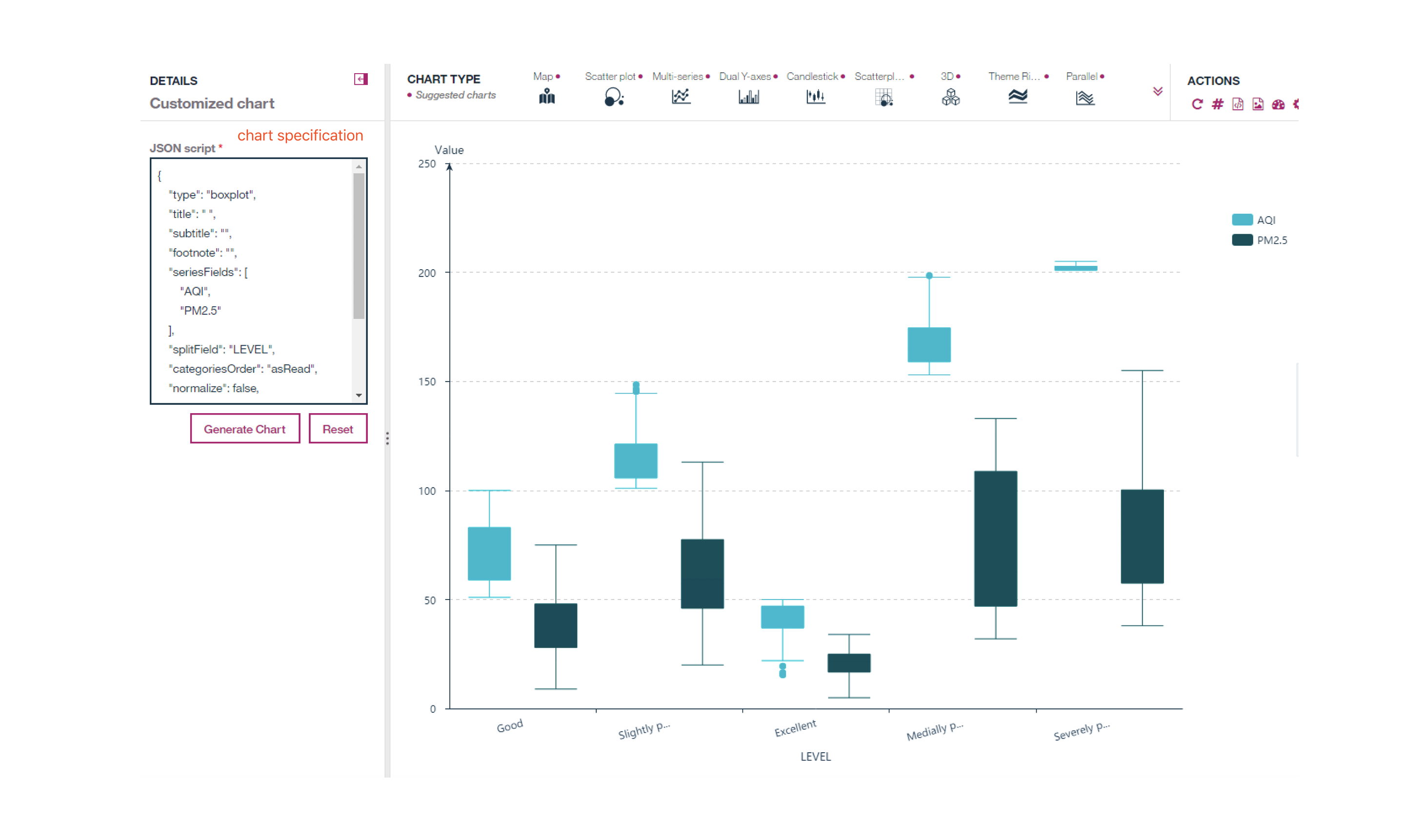The image size is (1404, 840).
Task: Expand more chart types chevron
Action: (1158, 91)
